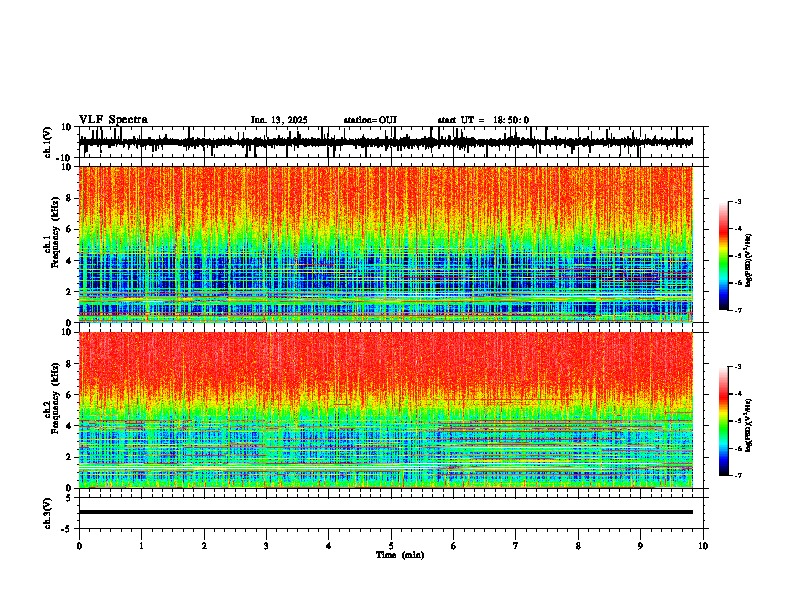Click the ch.1 voltage waveform trace
792x612 pixels.
click(385, 142)
